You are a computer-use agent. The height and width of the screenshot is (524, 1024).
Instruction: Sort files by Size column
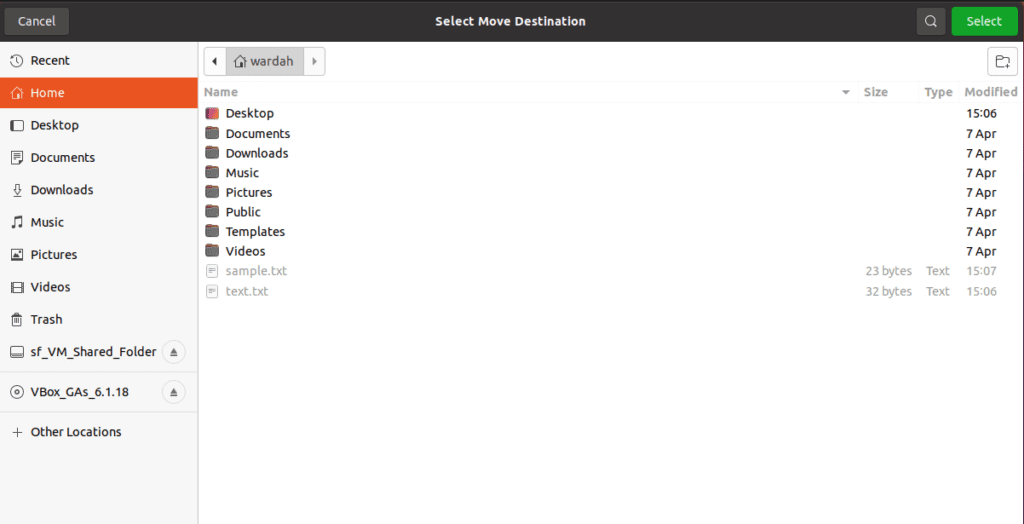pos(875,92)
